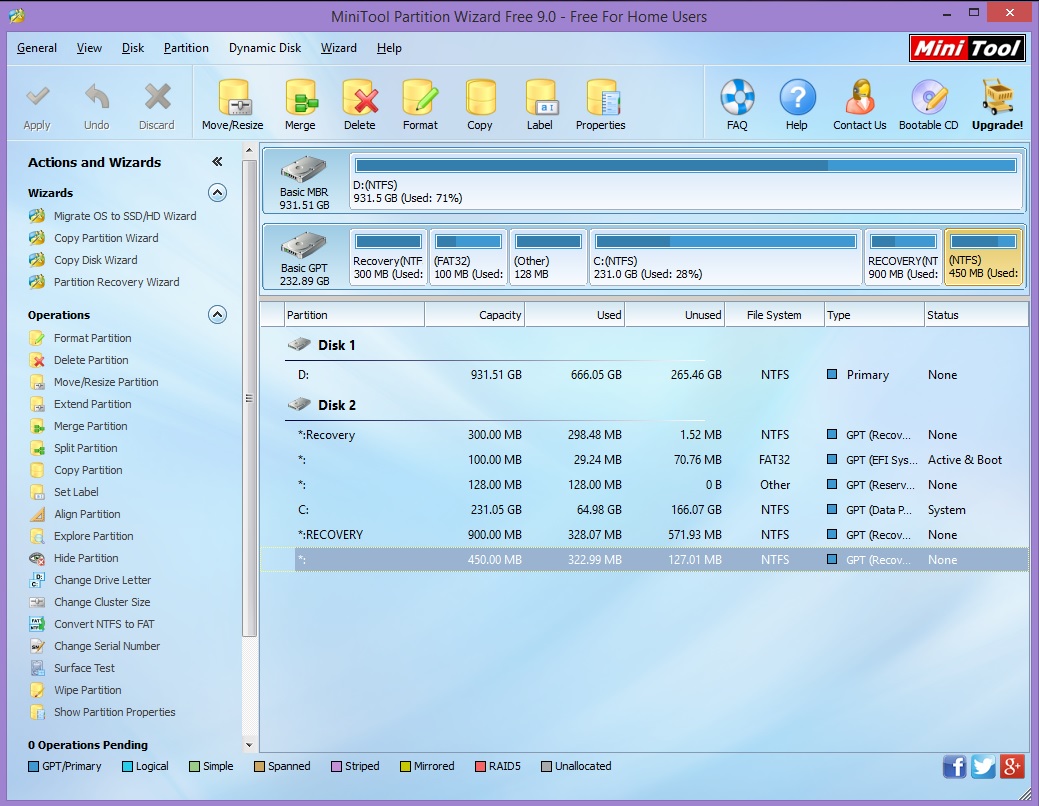Click the Move/Resize toolbar icon

point(233,105)
